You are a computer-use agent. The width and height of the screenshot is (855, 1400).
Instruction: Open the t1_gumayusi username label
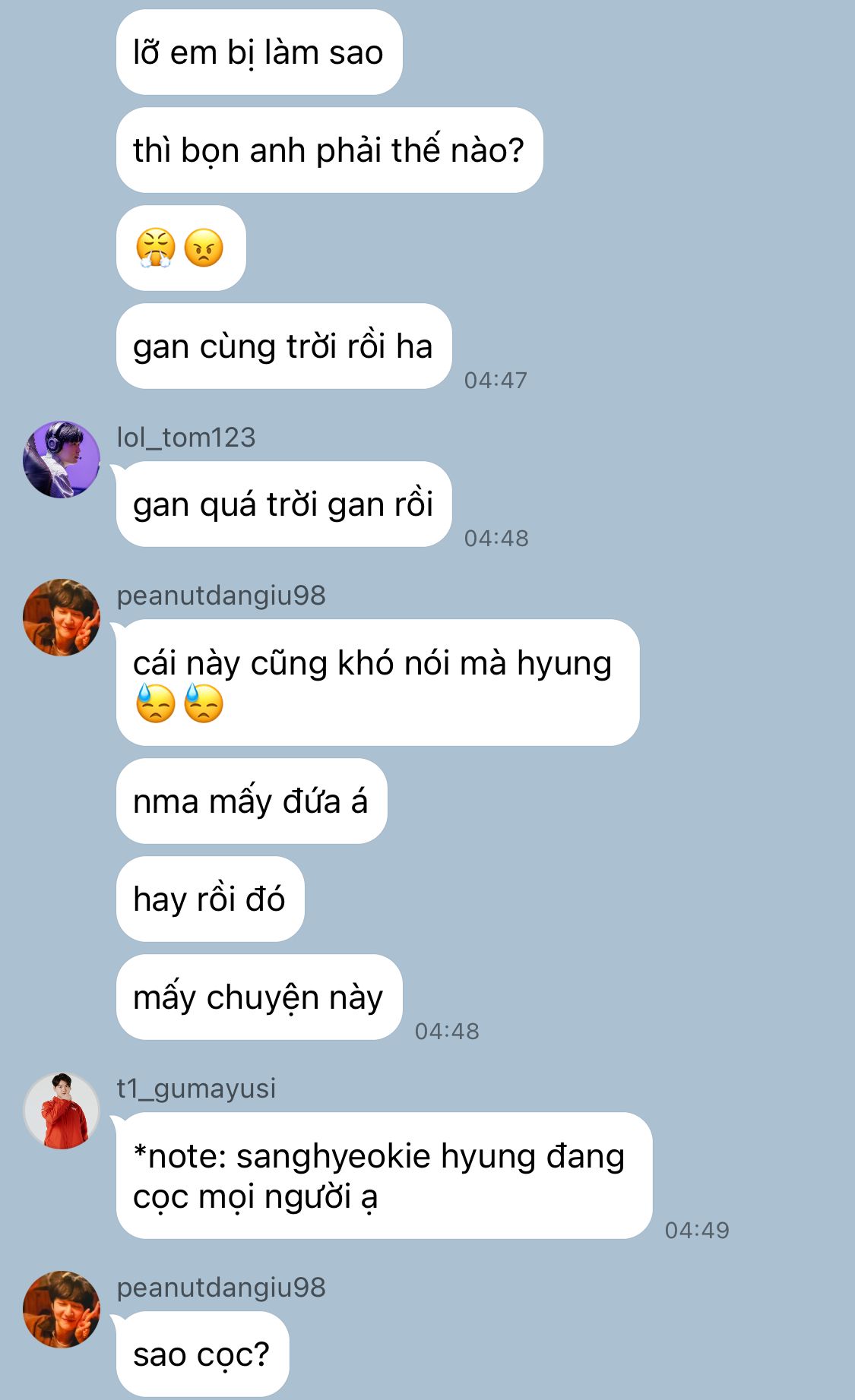196,1089
